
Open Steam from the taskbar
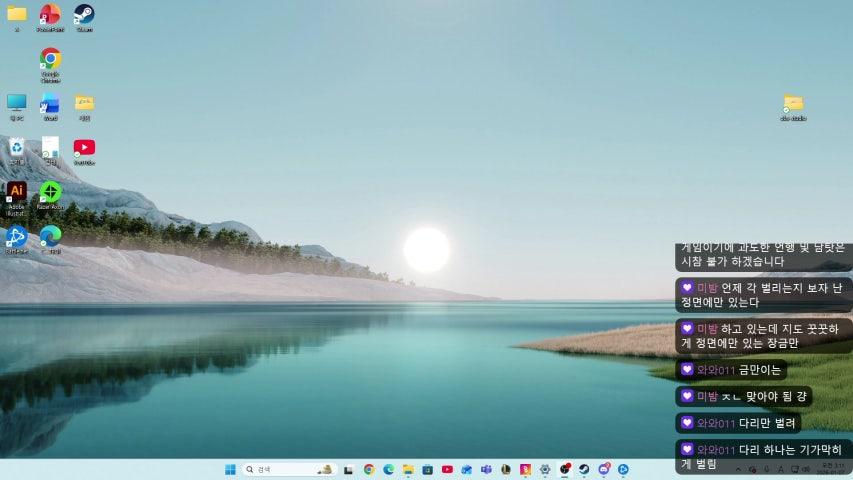[x=584, y=469]
